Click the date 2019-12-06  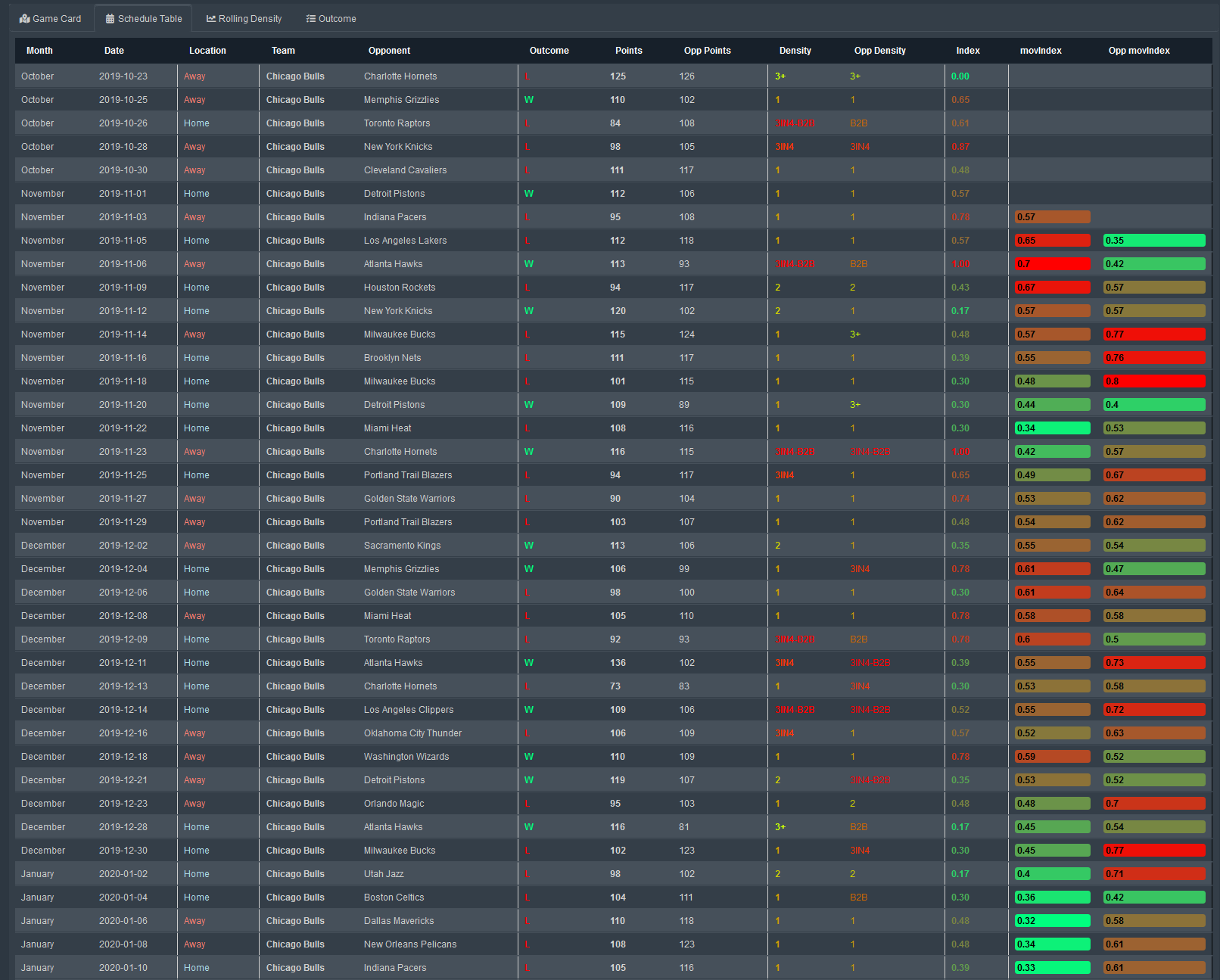point(123,593)
